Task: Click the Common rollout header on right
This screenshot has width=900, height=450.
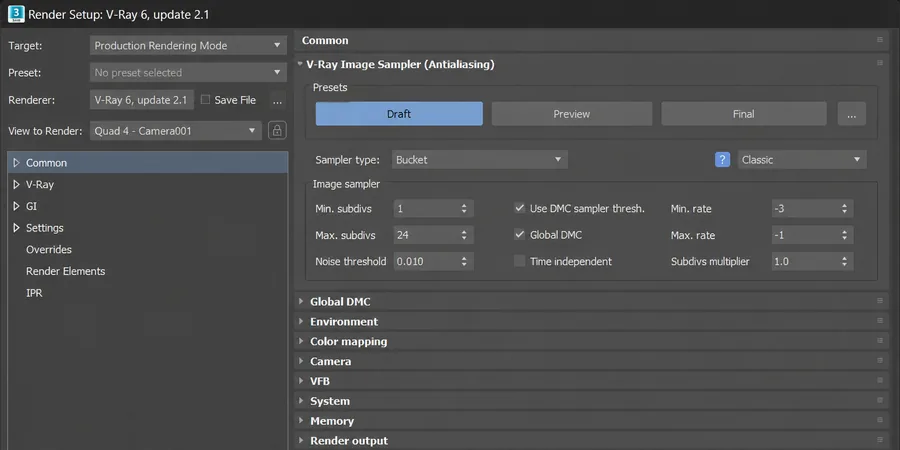Action: pyautogui.click(x=591, y=40)
